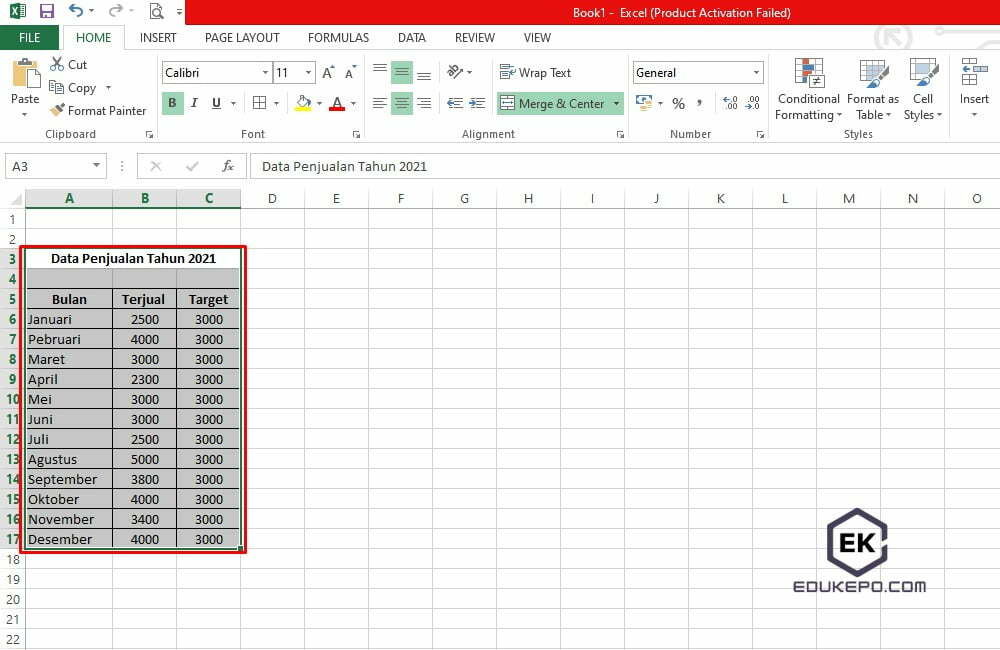Switch to the FORMULAS ribbon tab
Screen dimensions: 1000x650
coord(338,37)
